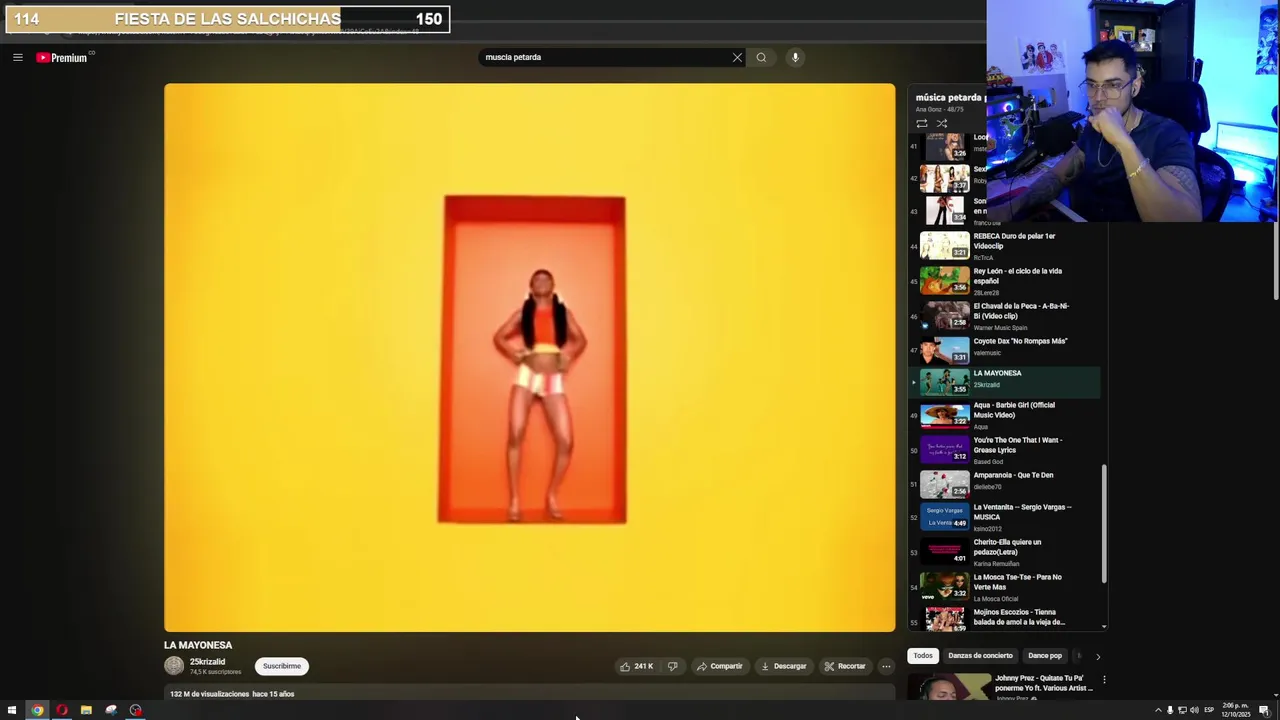Go to YouTube Premium home logo
Viewport: 1280px width, 720px height.
(x=64, y=57)
